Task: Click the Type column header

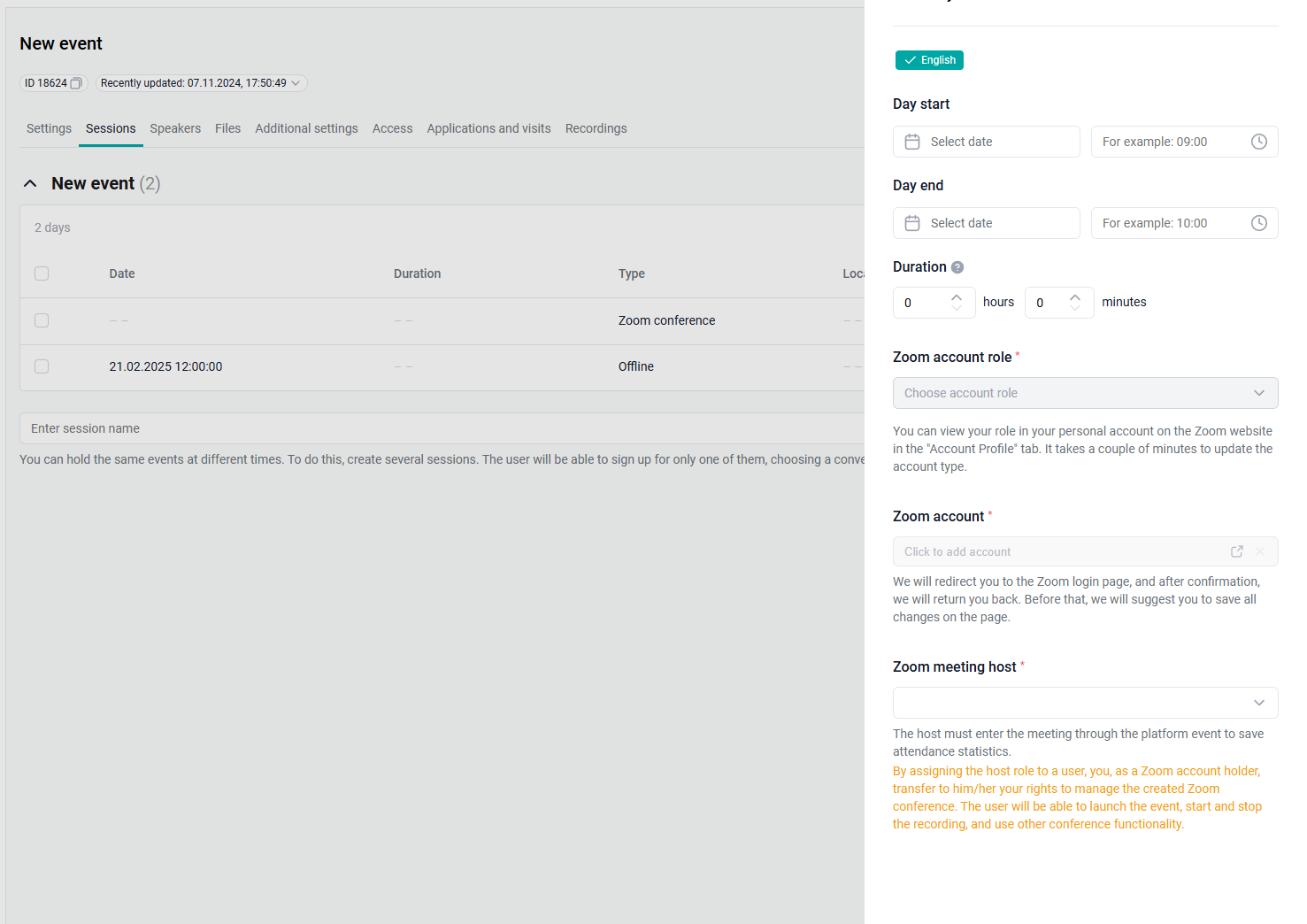Action: [632, 273]
